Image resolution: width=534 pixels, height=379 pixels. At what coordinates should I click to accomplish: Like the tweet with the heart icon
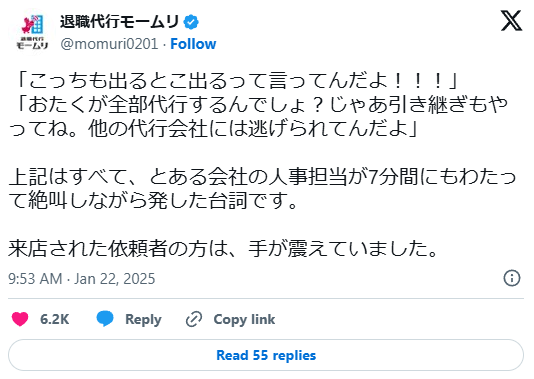pyautogui.click(x=20, y=319)
